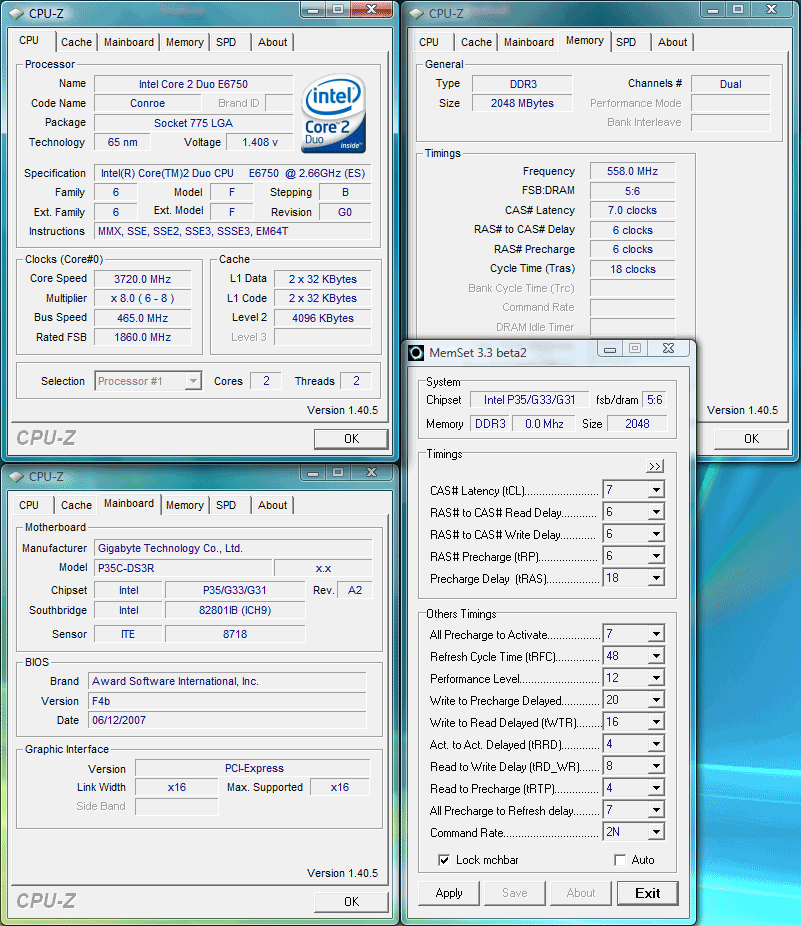The image size is (801, 926).
Task: Open the Performance Level dropdown
Action: 655,679
